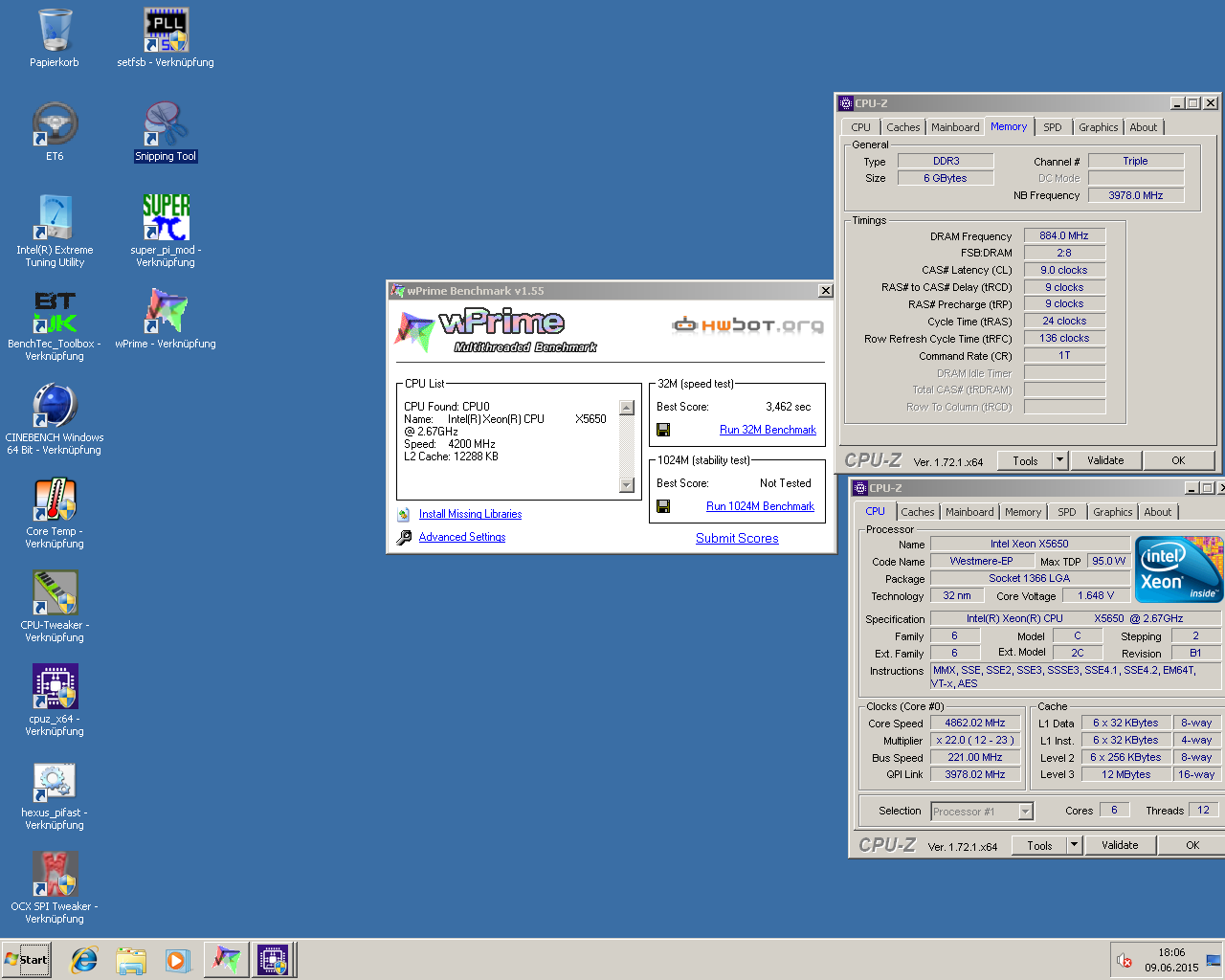Click the Internet Explorer taskbar icon
The width and height of the screenshot is (1225, 980).
point(84,960)
